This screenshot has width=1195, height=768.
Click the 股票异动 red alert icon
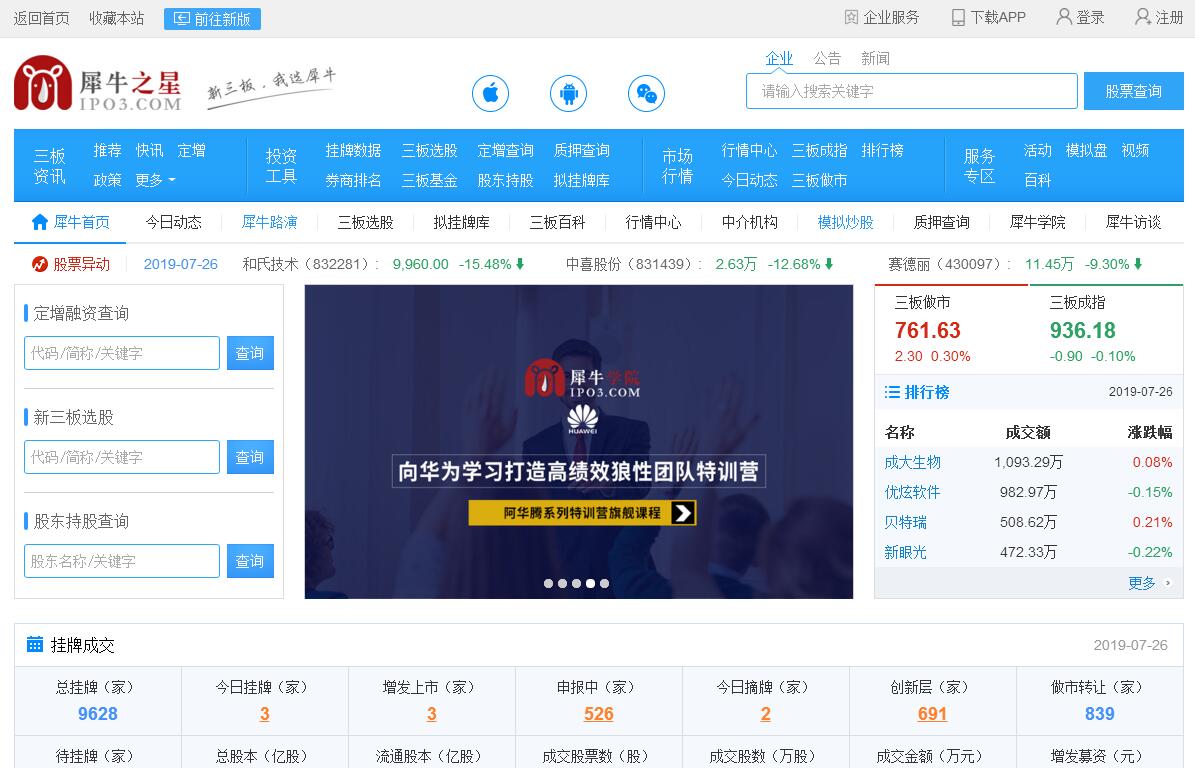40,264
